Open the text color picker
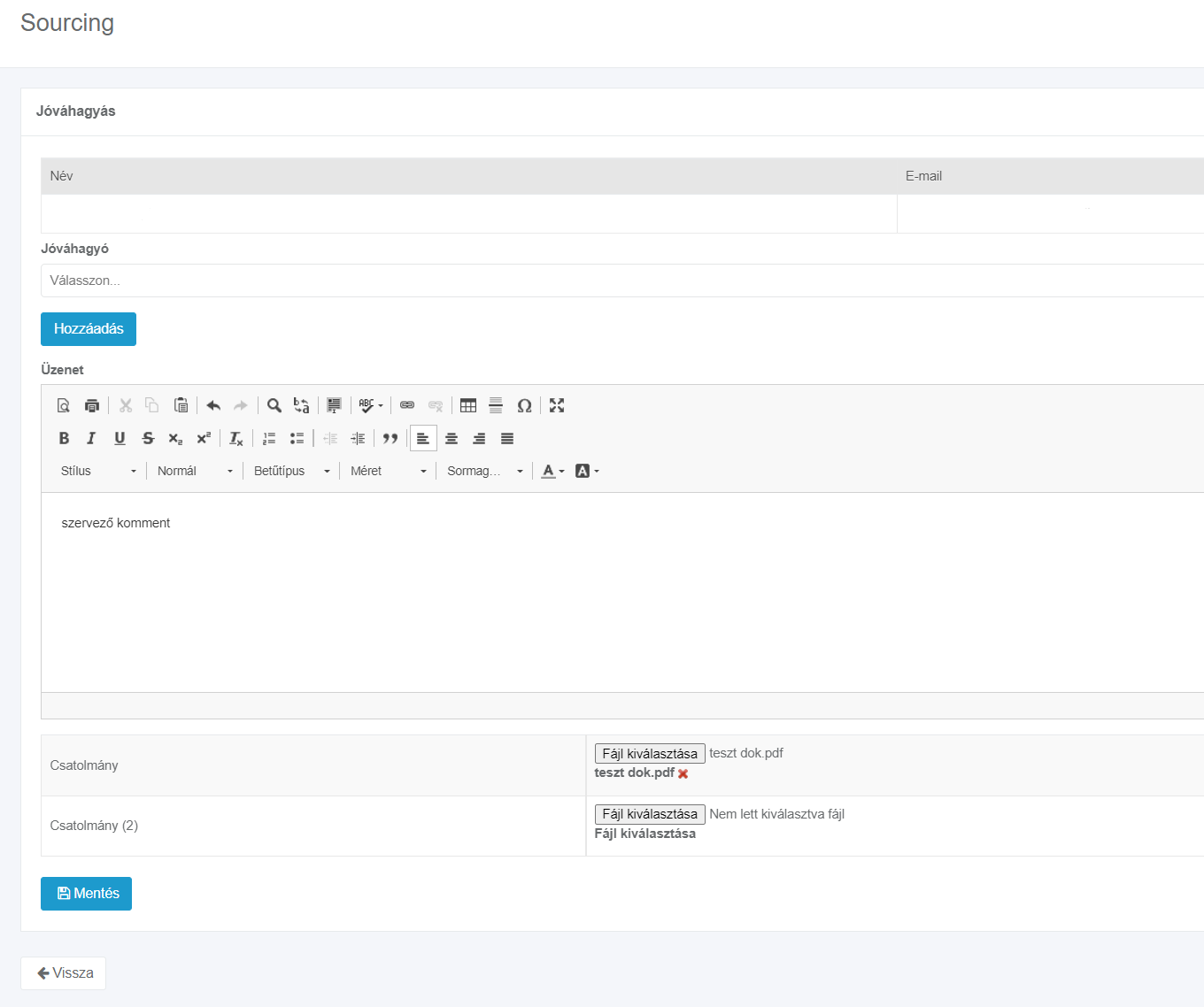The width and height of the screenshot is (1204, 1007). tap(552, 471)
